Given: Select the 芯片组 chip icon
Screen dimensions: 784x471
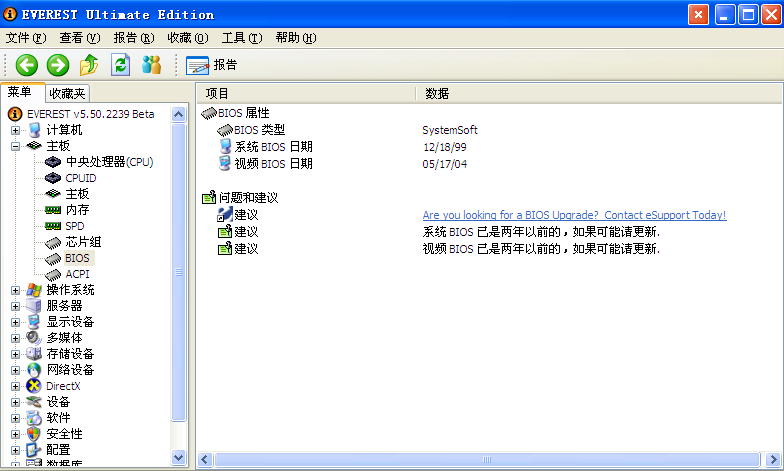Looking at the screenshot, I should point(52,243).
